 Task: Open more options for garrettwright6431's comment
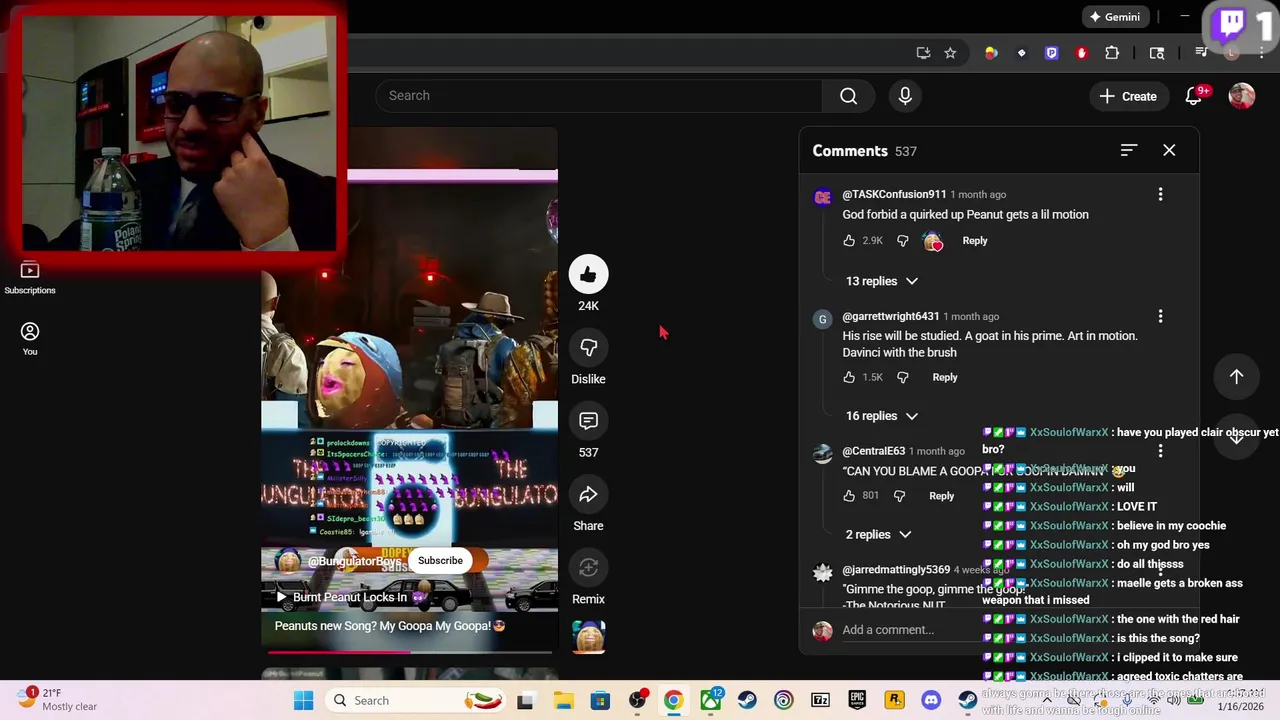click(x=1160, y=316)
